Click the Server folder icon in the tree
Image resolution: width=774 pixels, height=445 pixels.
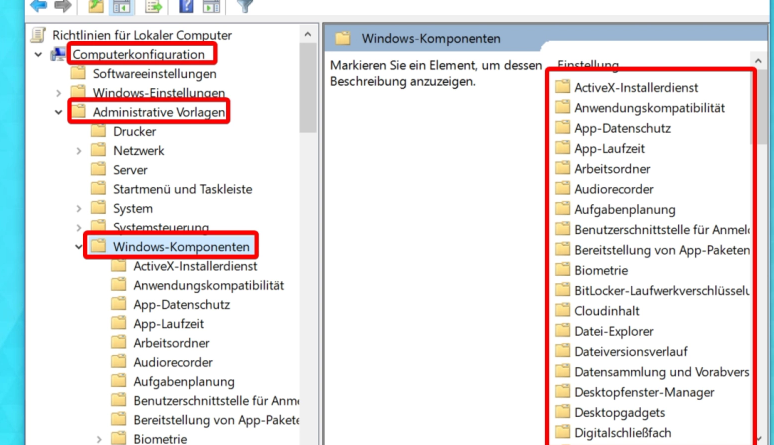(x=98, y=169)
